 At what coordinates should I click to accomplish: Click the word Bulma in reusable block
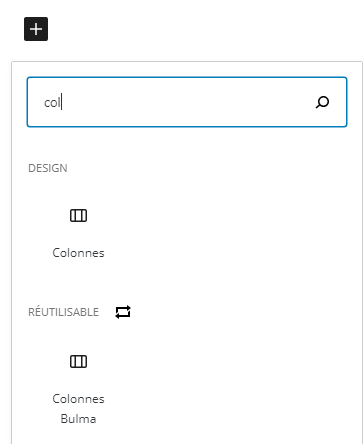tap(78, 419)
